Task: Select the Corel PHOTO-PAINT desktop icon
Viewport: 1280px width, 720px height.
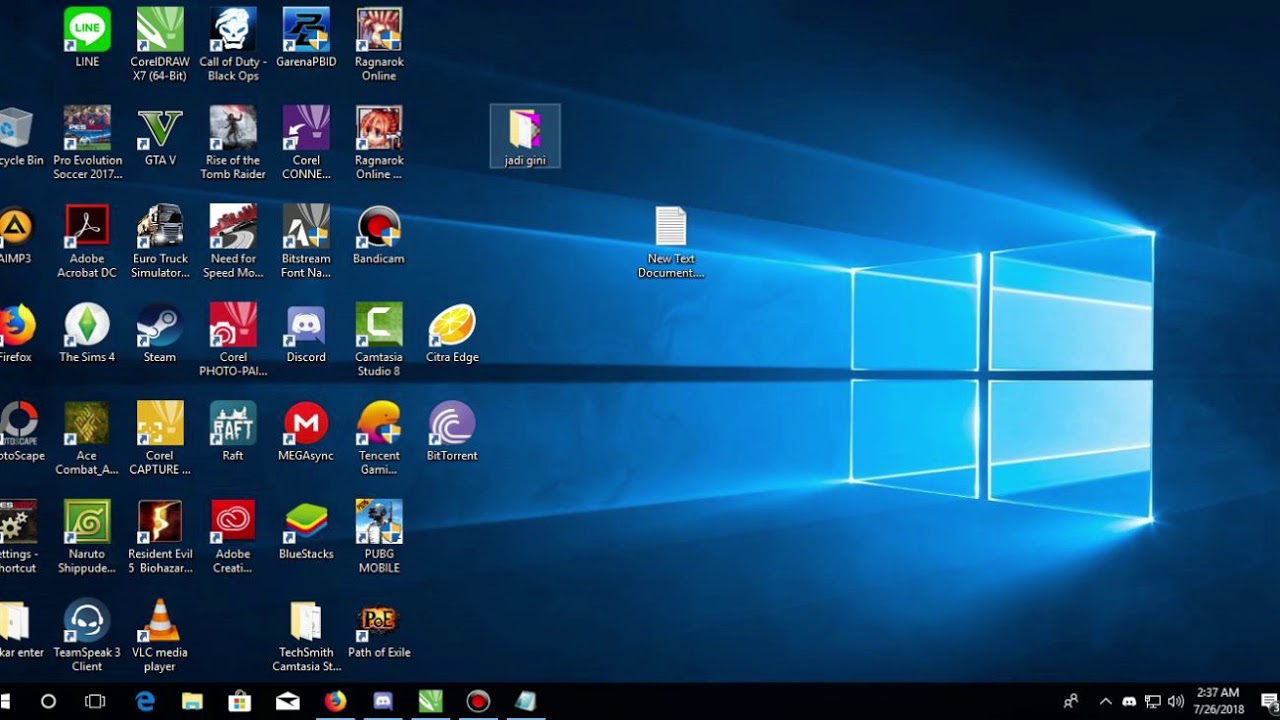Action: click(x=233, y=339)
